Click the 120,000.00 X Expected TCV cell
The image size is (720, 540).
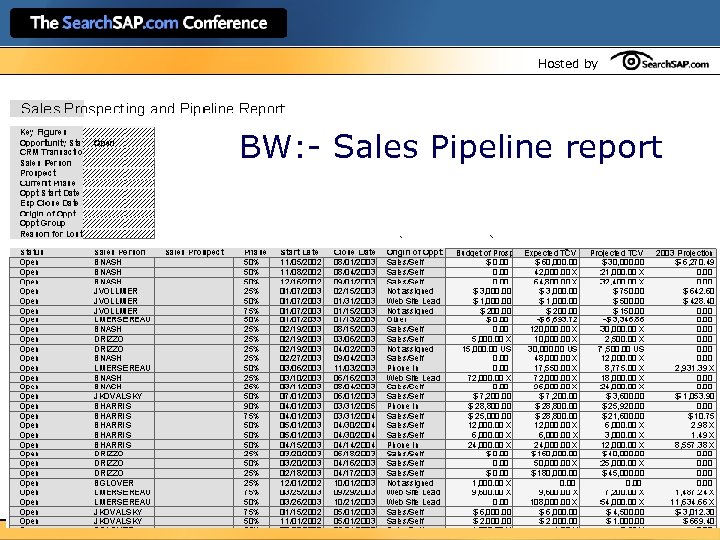554,329
